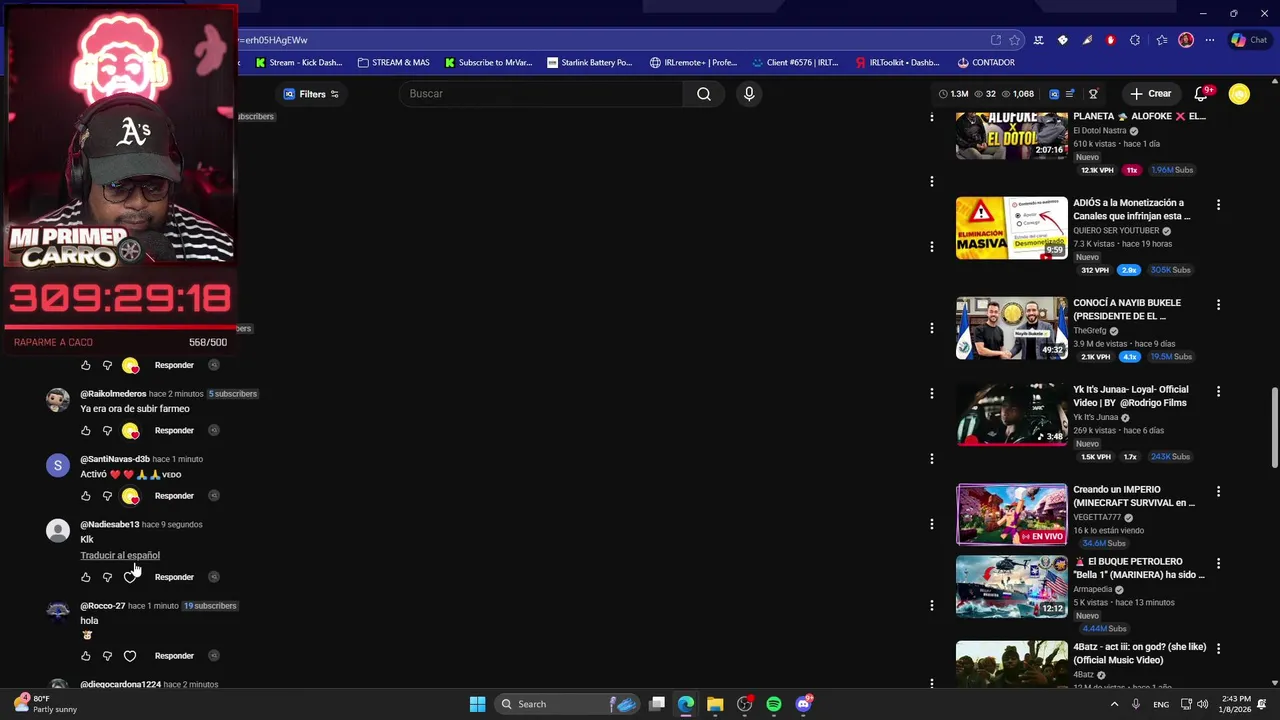Viewport: 1280px width, 720px height.
Task: Click the Windows taskbar Search box
Action: pos(568,704)
